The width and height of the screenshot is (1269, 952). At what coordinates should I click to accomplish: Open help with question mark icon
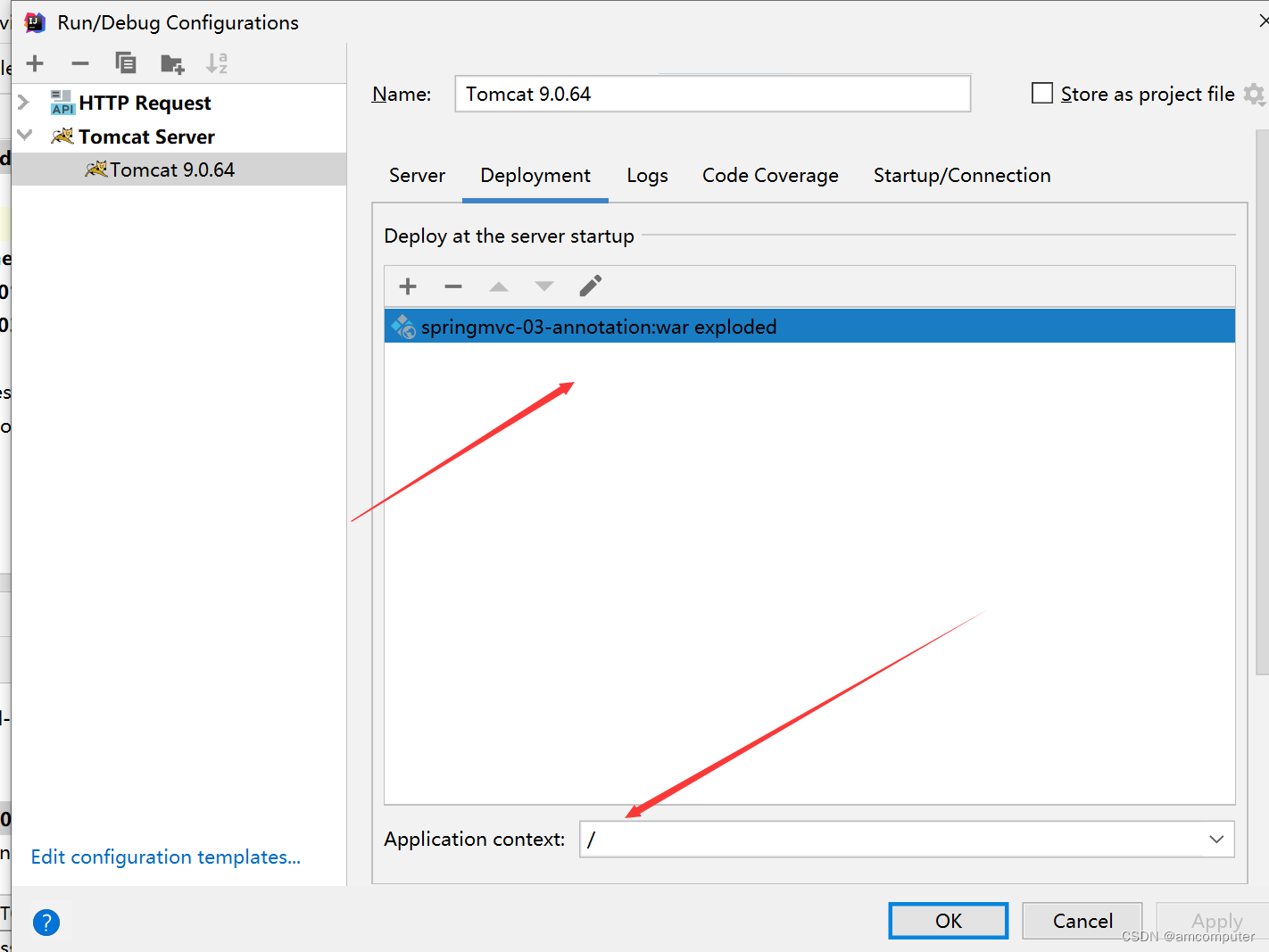pyautogui.click(x=46, y=923)
